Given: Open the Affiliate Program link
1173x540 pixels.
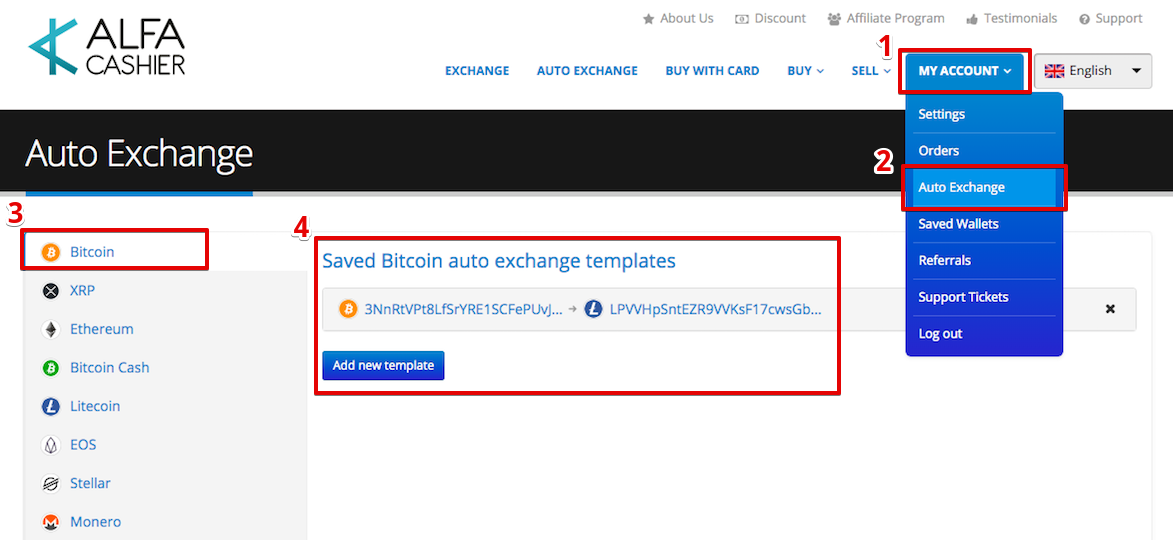Looking at the screenshot, I should pyautogui.click(x=886, y=18).
